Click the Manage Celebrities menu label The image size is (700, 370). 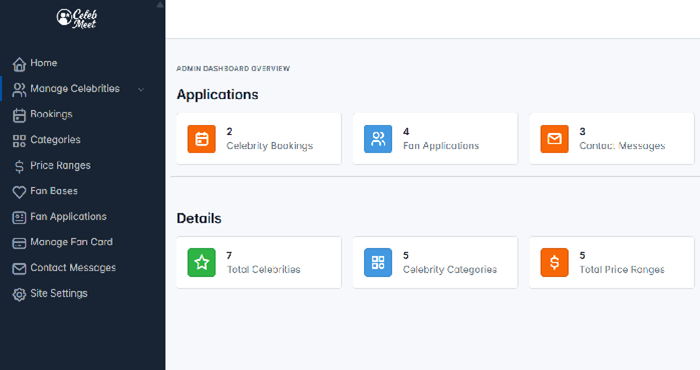[75, 89]
